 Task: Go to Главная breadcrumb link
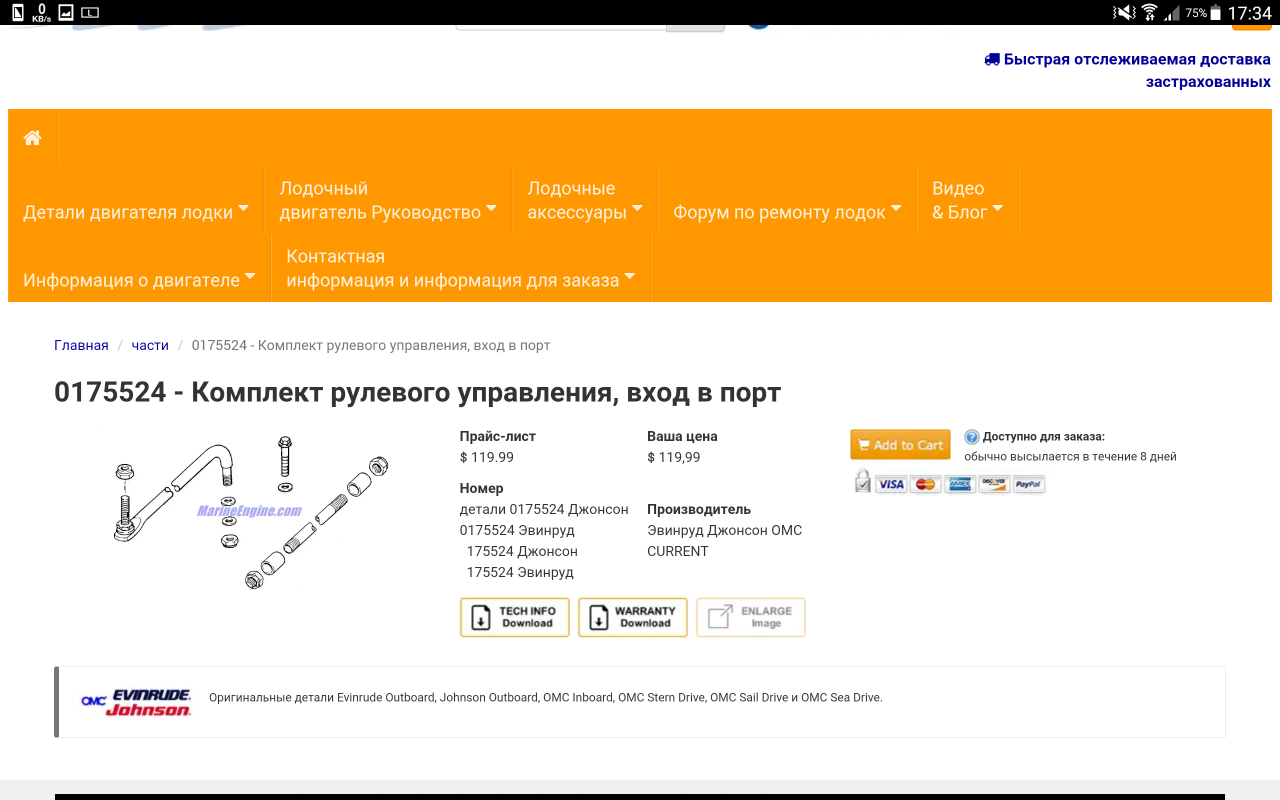point(81,345)
